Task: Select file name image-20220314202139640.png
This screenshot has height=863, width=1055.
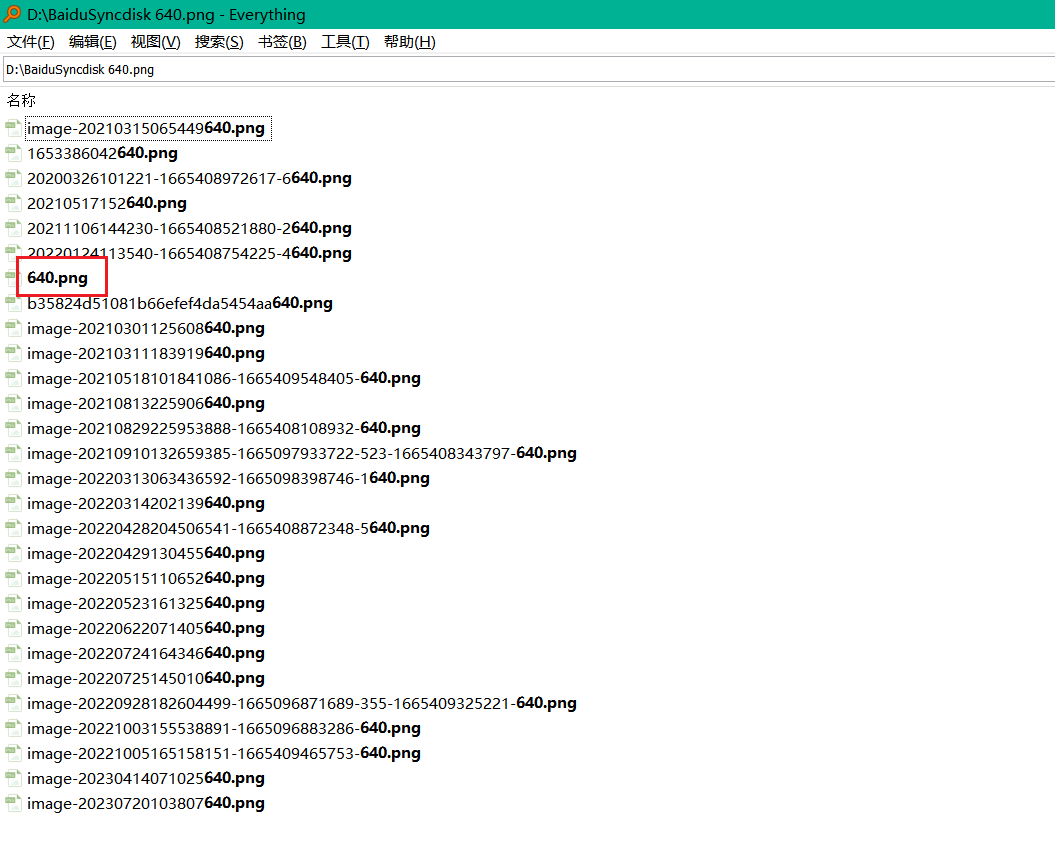Action: (146, 503)
